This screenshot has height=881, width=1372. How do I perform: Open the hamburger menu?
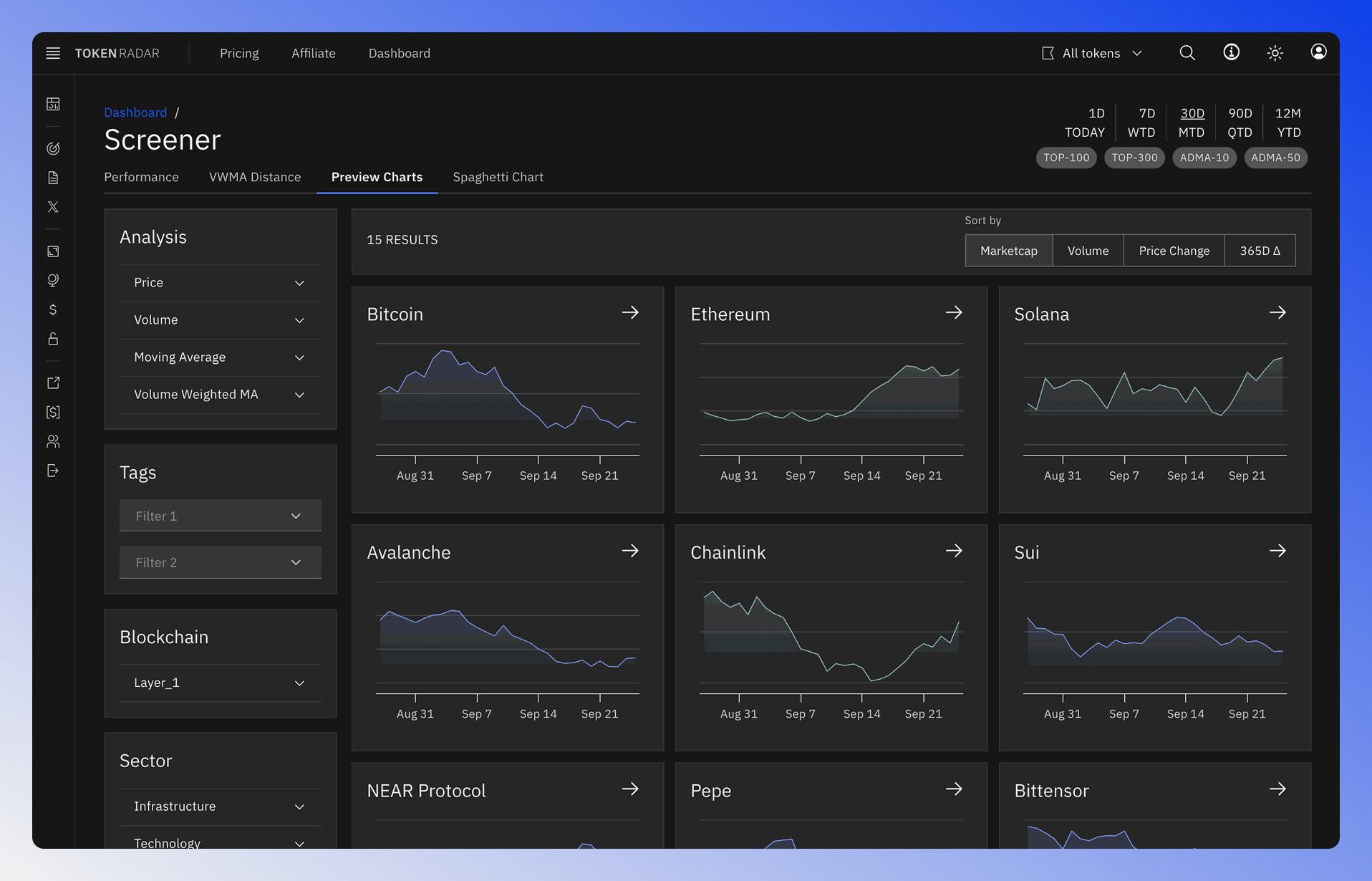pos(53,53)
